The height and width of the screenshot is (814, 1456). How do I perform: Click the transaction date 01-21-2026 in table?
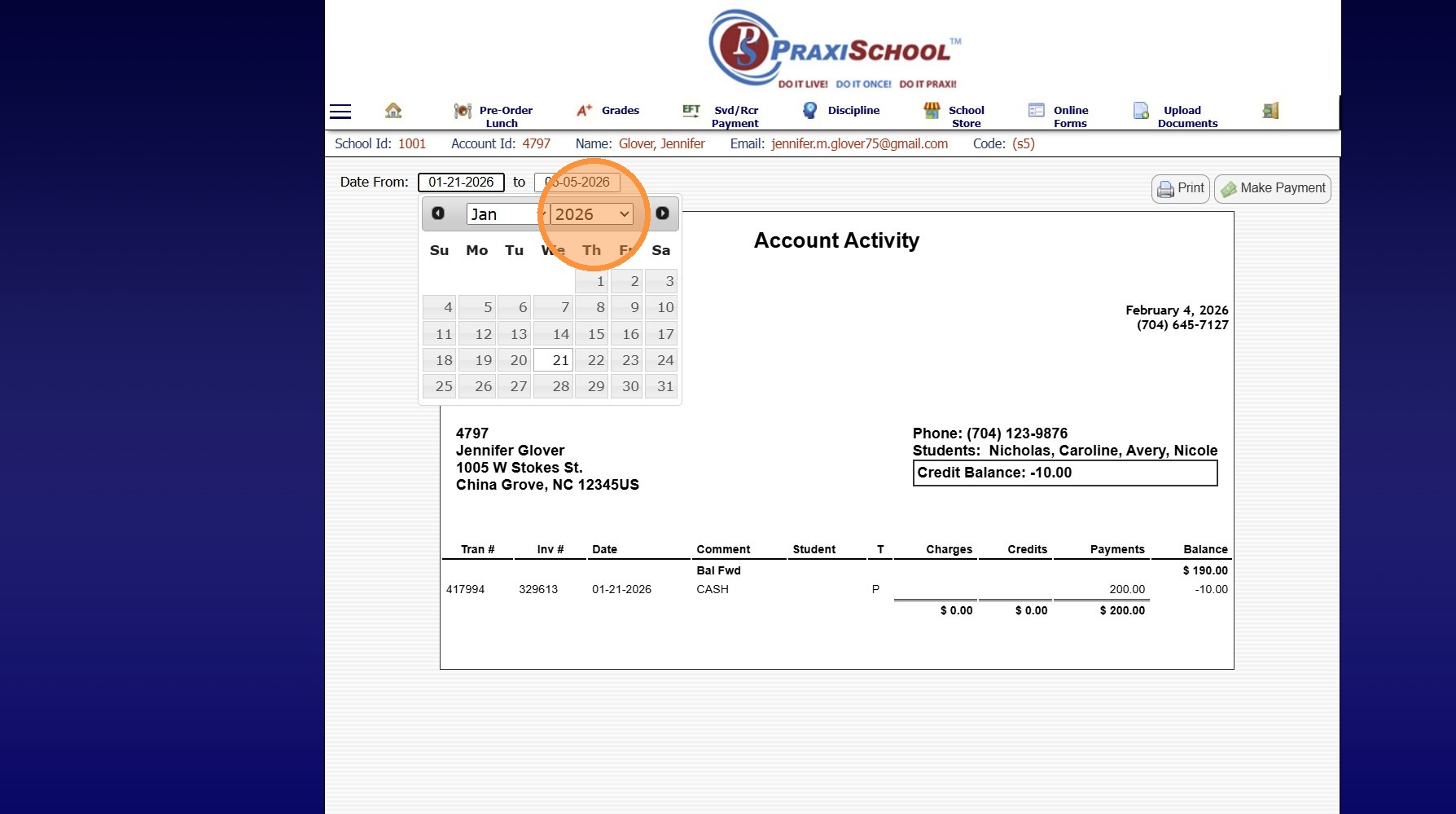click(621, 589)
